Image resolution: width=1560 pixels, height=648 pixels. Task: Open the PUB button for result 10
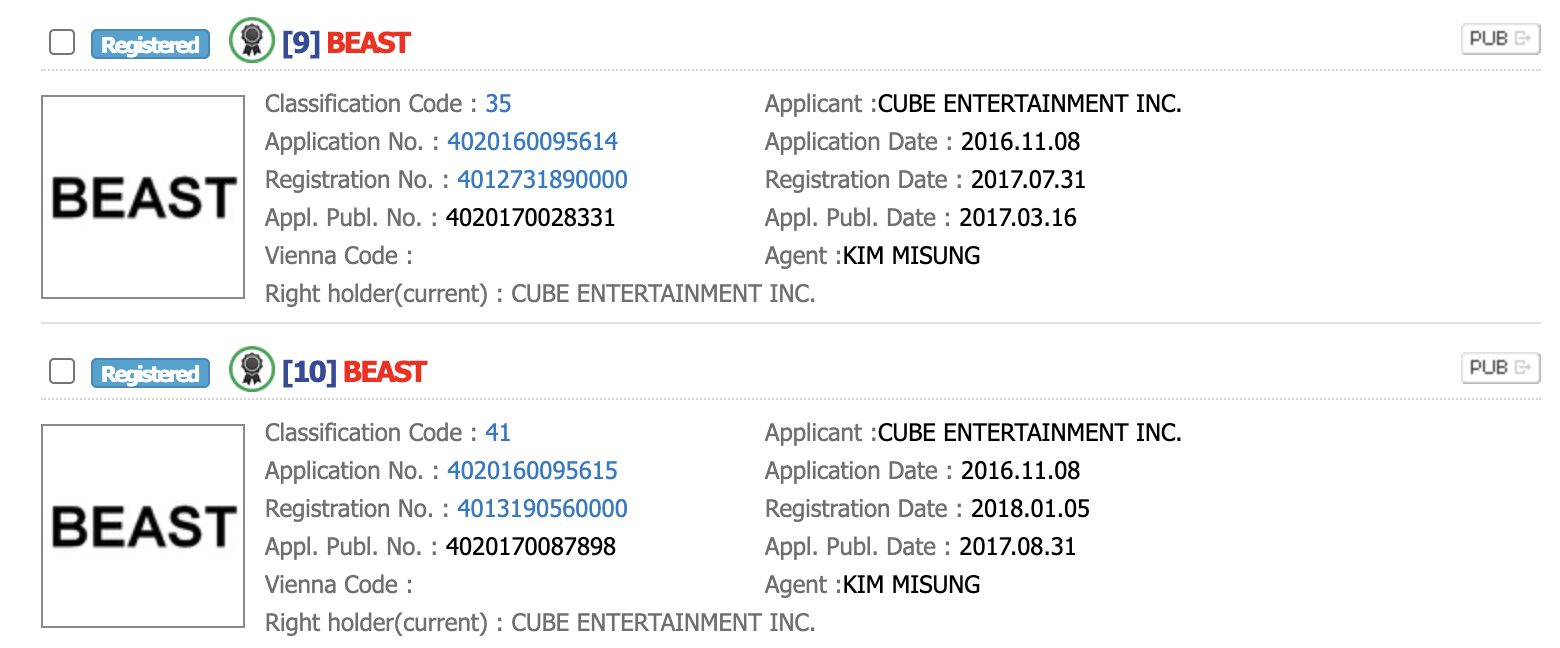tap(1499, 368)
